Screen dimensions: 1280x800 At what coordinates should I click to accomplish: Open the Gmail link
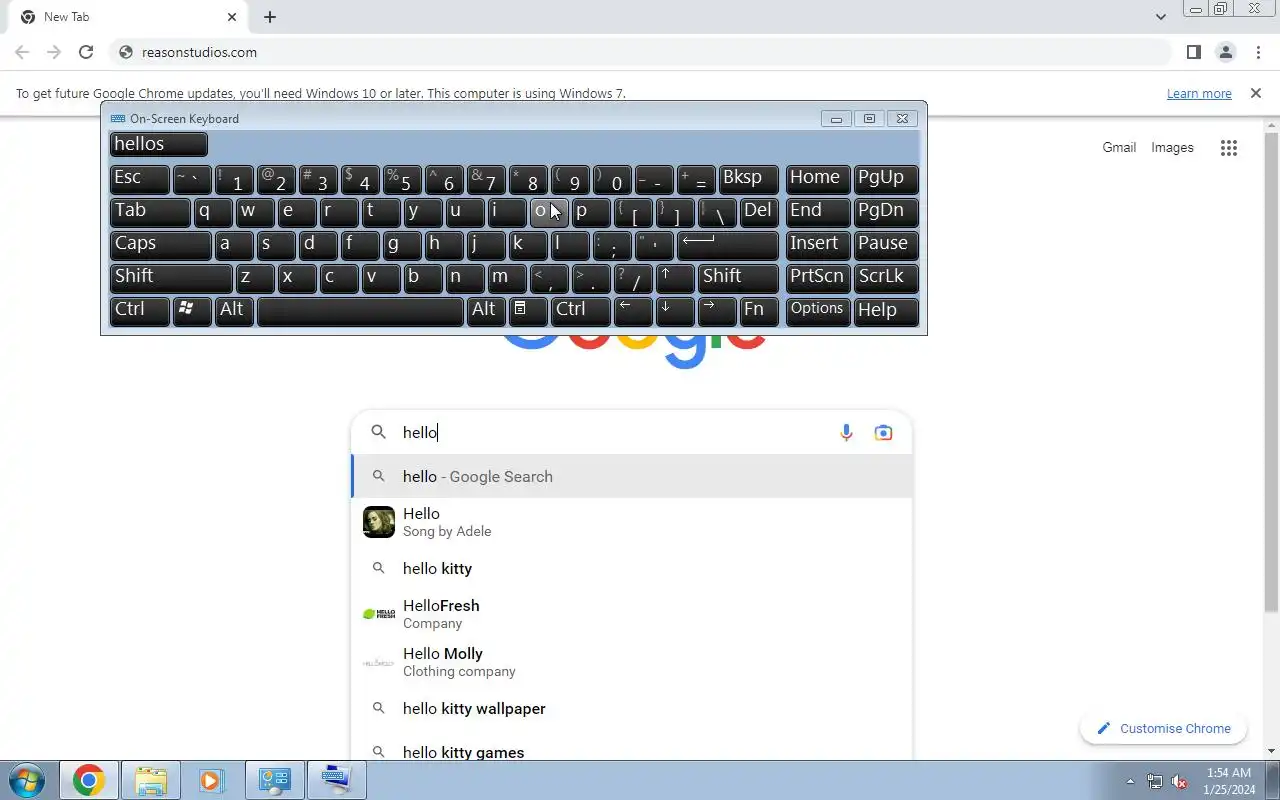tap(1119, 147)
